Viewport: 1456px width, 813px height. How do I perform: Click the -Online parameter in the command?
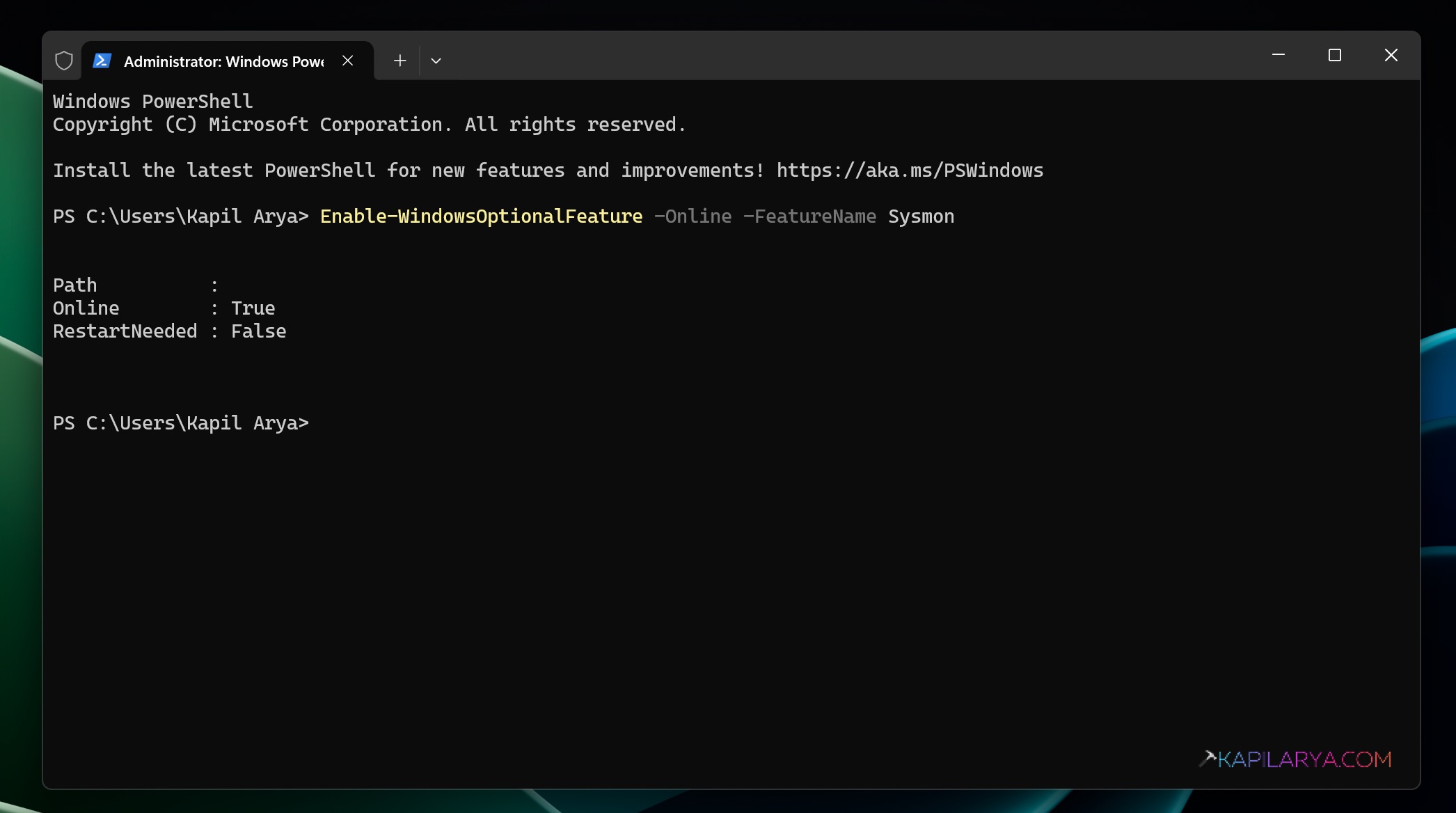click(693, 216)
